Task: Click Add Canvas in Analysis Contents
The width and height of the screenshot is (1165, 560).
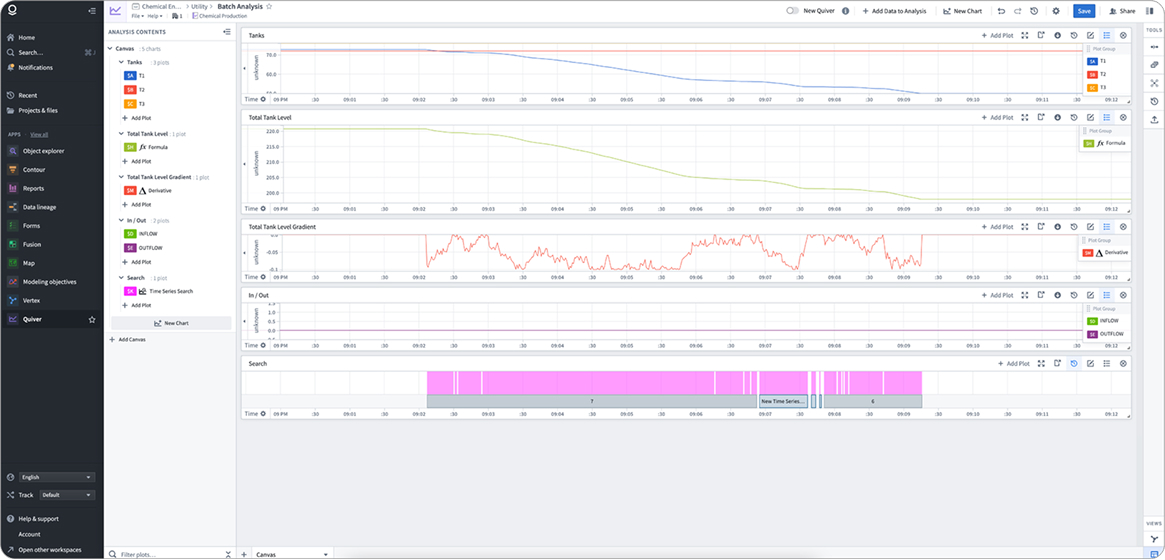Action: (129, 339)
